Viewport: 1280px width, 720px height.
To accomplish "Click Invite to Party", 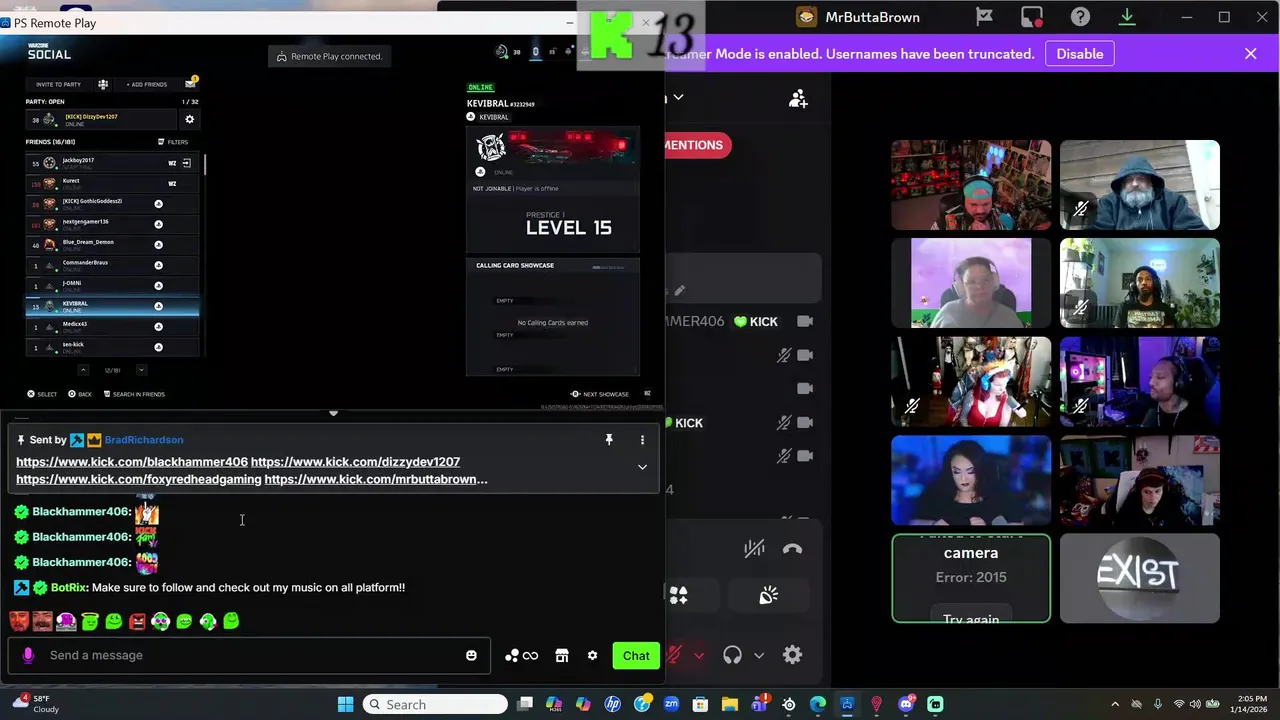I will pos(58,84).
